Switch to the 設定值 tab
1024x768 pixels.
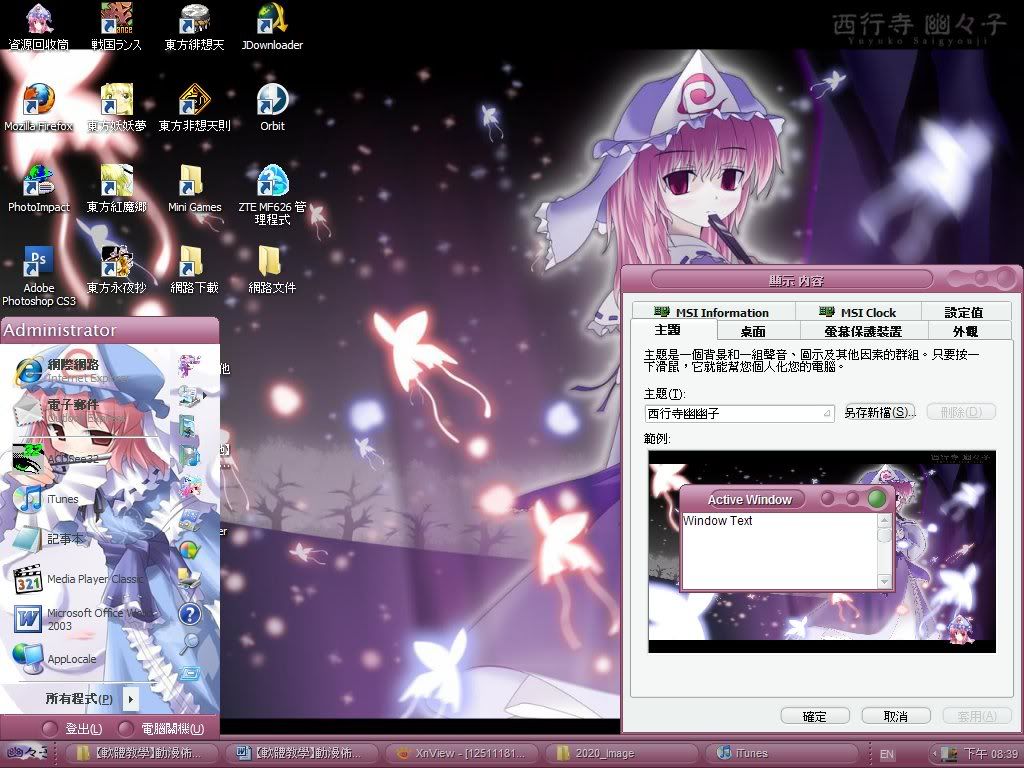click(x=964, y=312)
